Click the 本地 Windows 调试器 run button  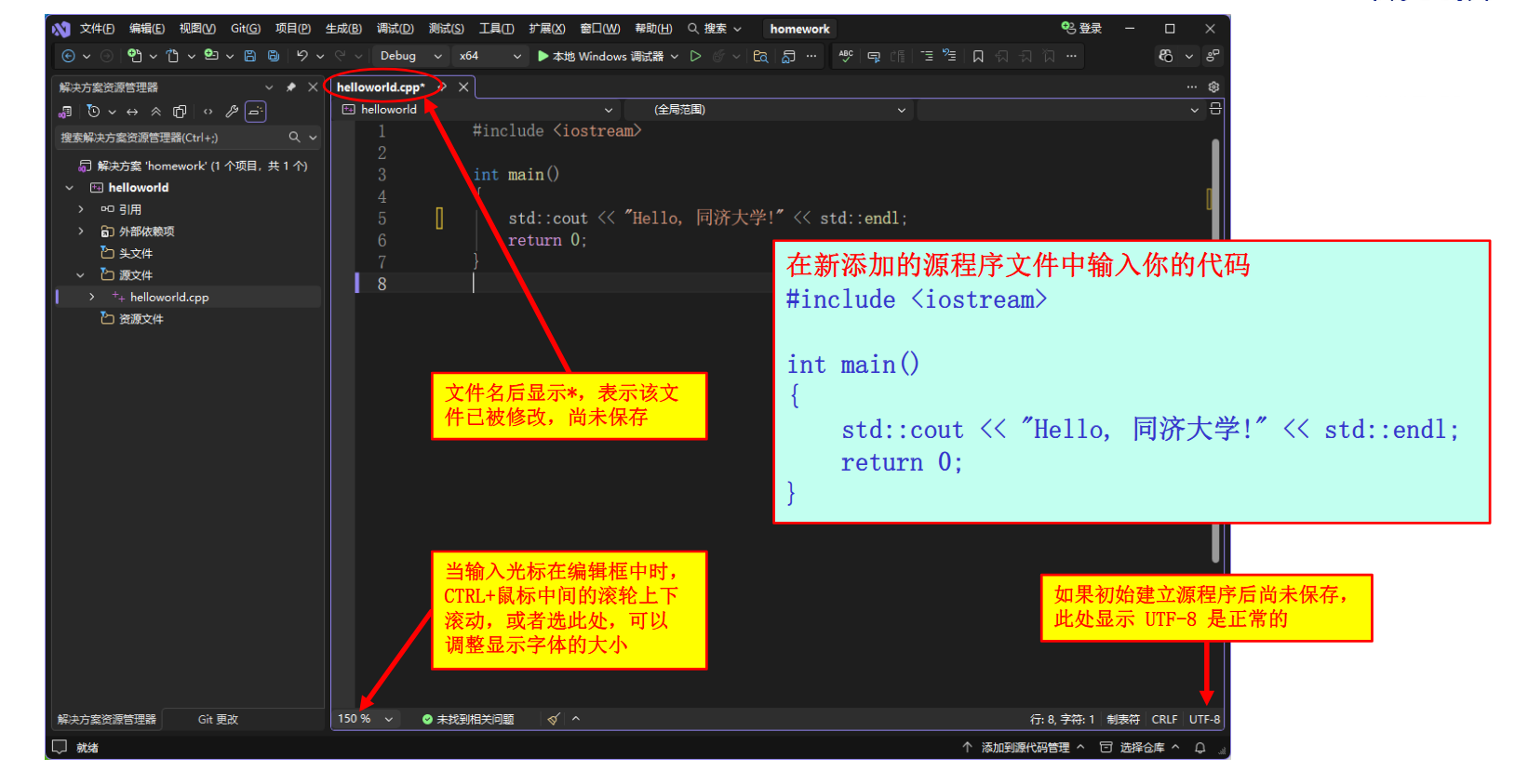(600, 56)
